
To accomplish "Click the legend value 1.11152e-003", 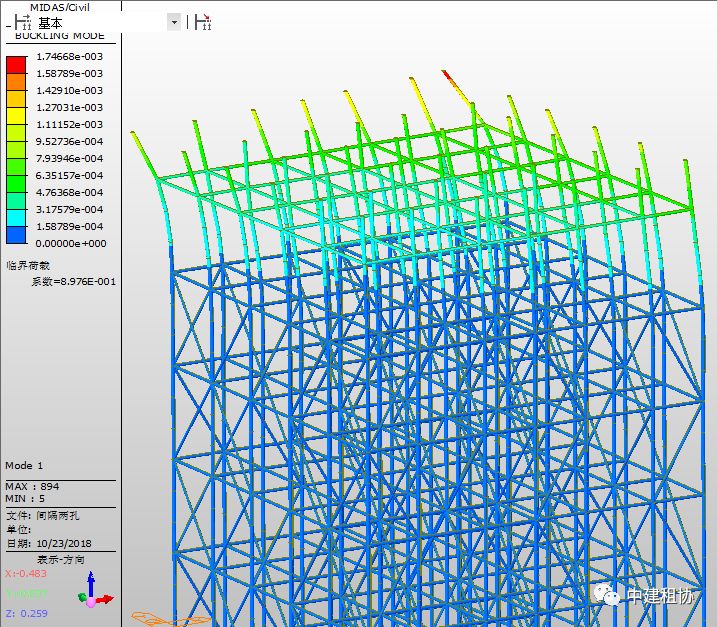I will [x=70, y=124].
